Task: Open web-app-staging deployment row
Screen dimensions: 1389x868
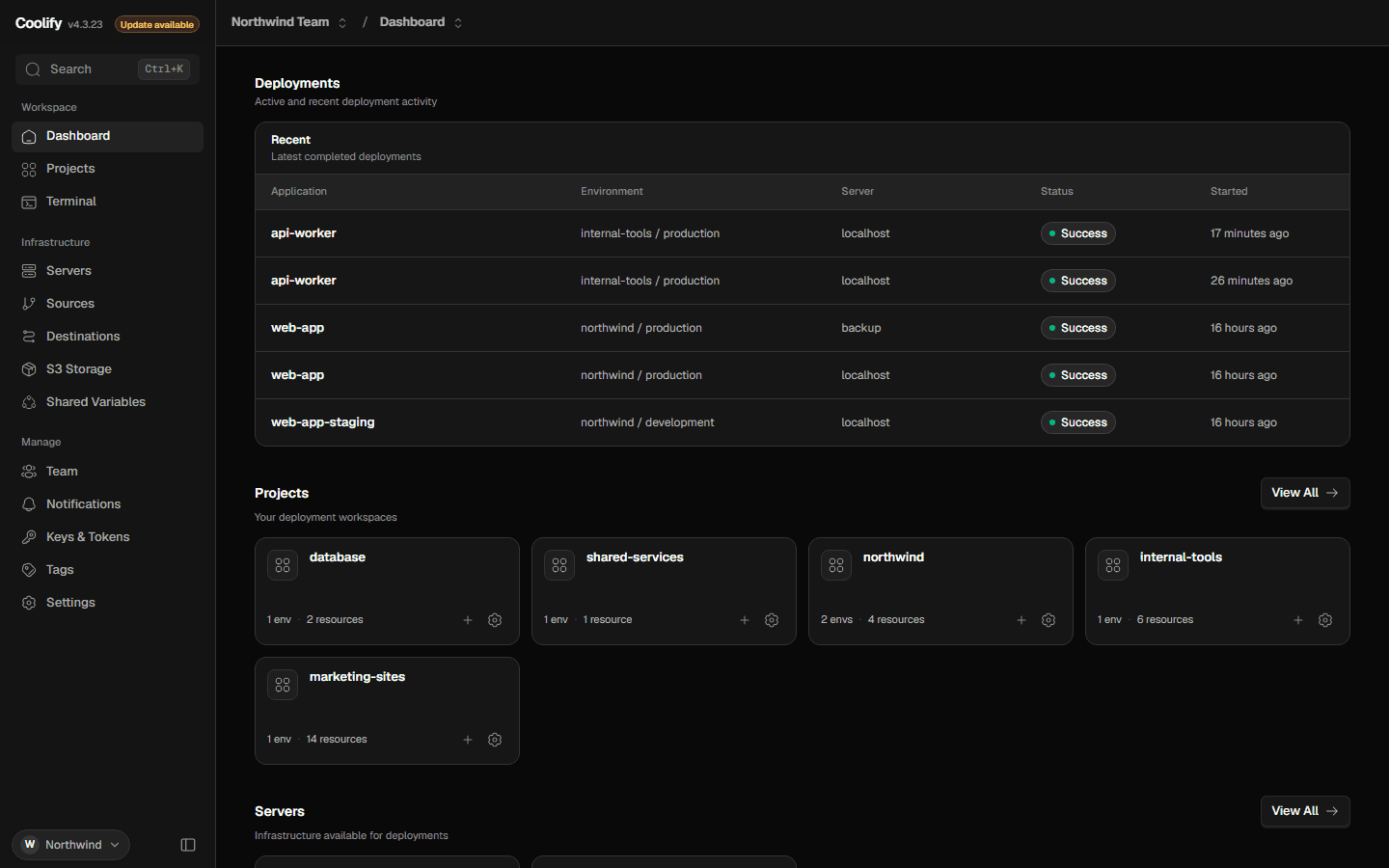Action: click(x=802, y=422)
